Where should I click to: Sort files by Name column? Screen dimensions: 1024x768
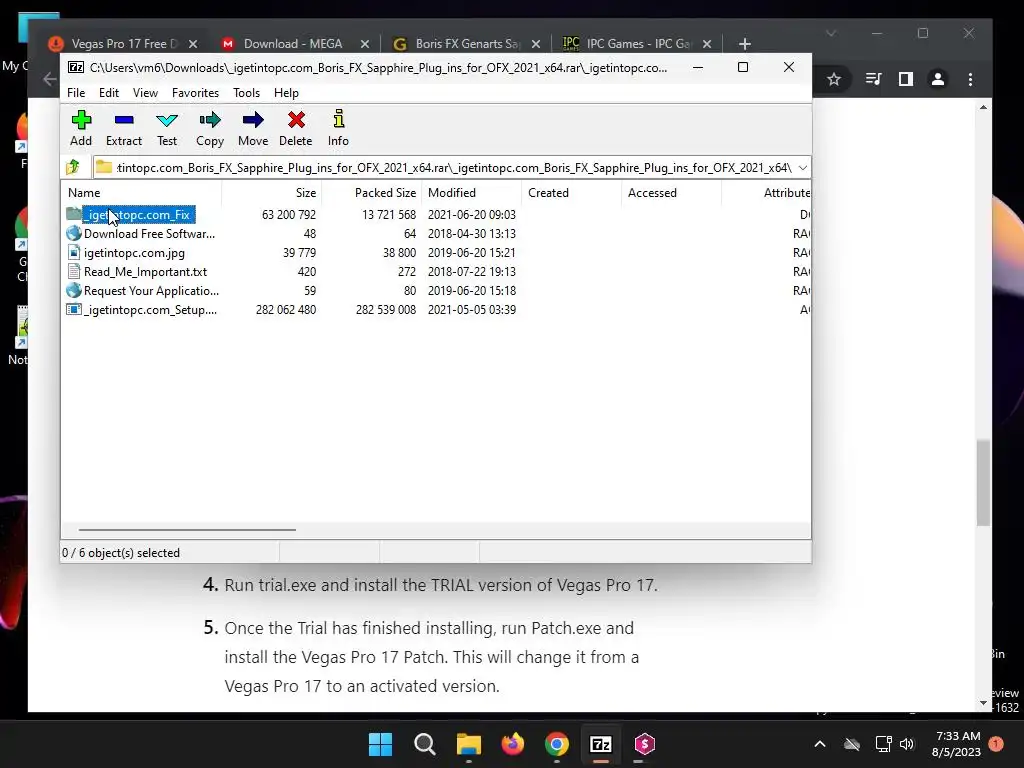click(141, 193)
